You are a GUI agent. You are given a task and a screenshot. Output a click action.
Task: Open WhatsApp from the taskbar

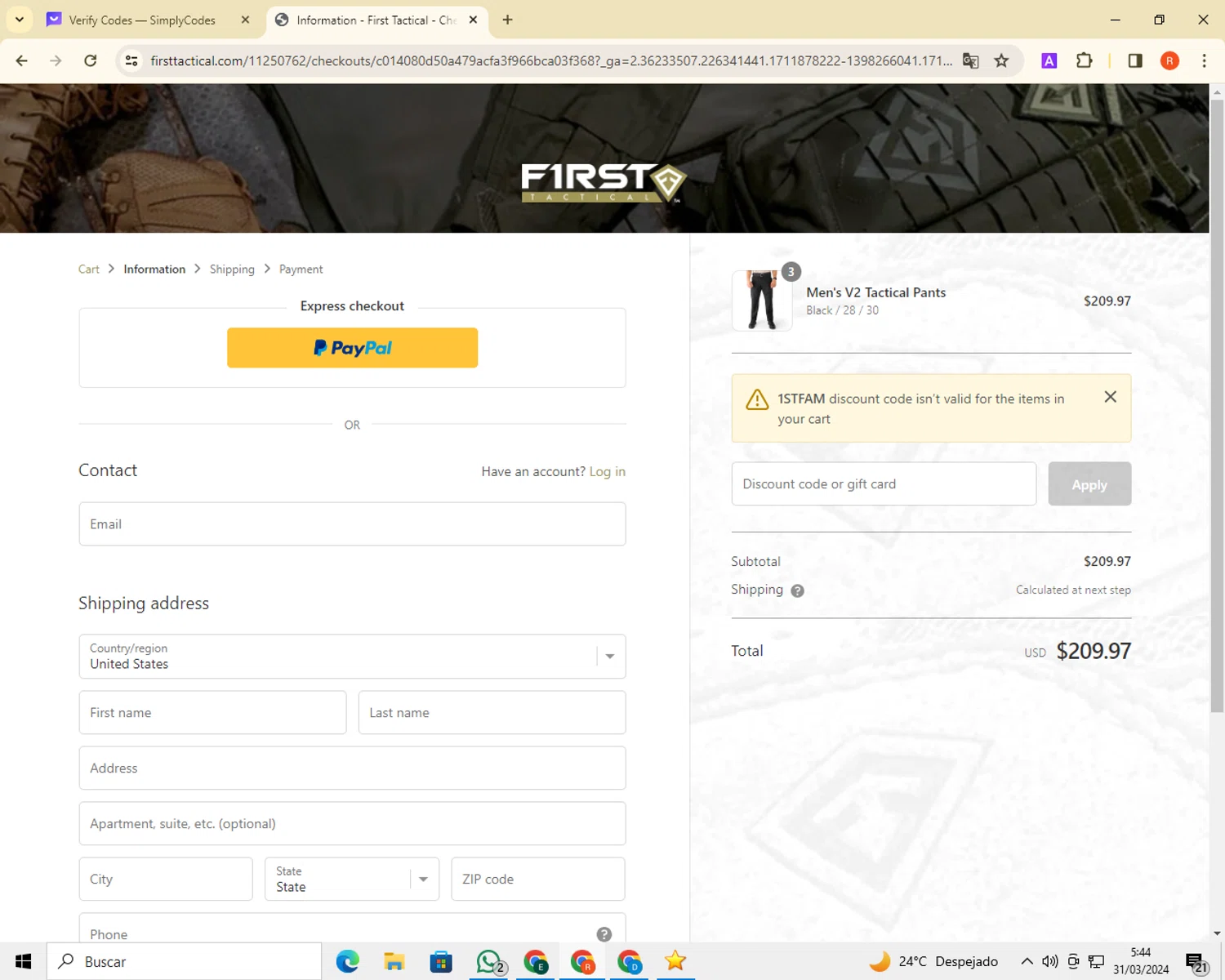tap(489, 962)
